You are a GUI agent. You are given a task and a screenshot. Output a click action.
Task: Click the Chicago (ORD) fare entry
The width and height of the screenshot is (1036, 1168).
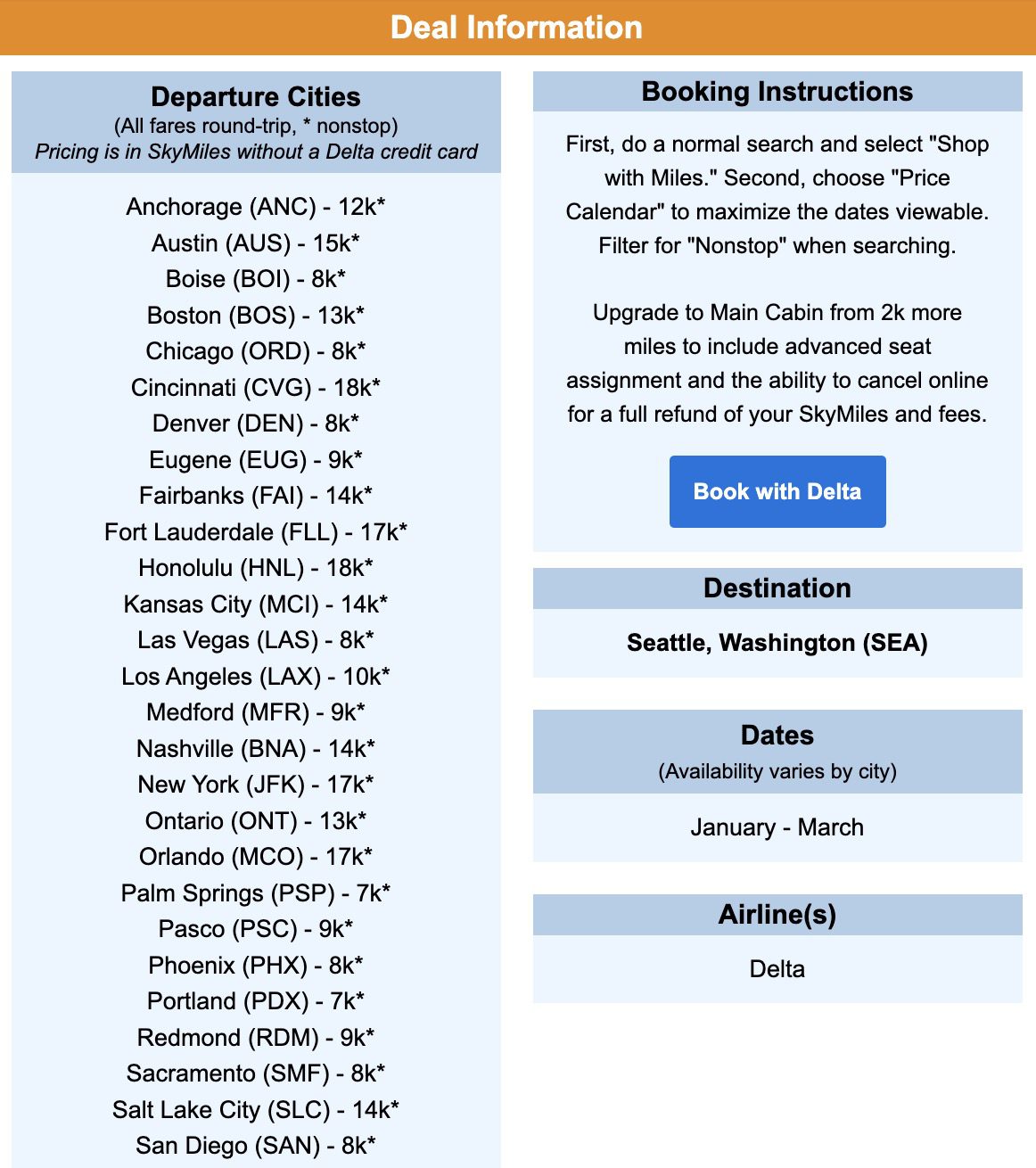click(256, 351)
